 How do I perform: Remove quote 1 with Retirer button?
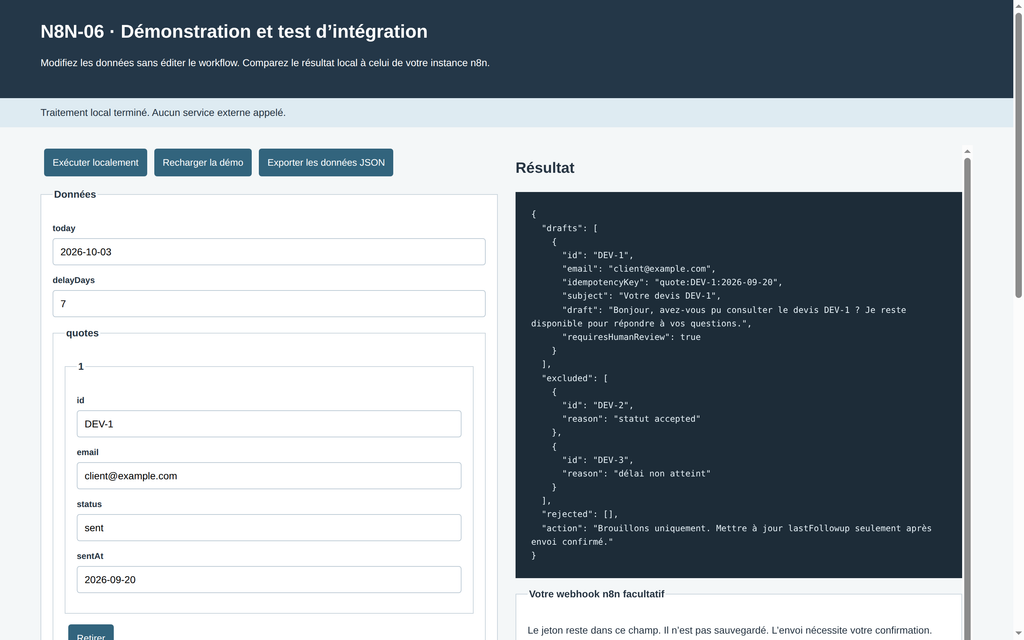(91, 633)
